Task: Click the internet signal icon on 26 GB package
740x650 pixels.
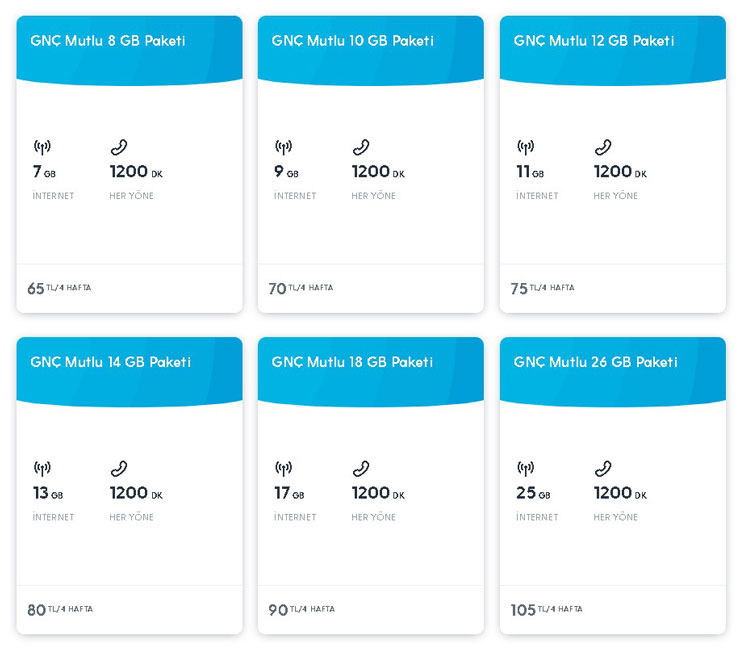Action: click(x=526, y=469)
